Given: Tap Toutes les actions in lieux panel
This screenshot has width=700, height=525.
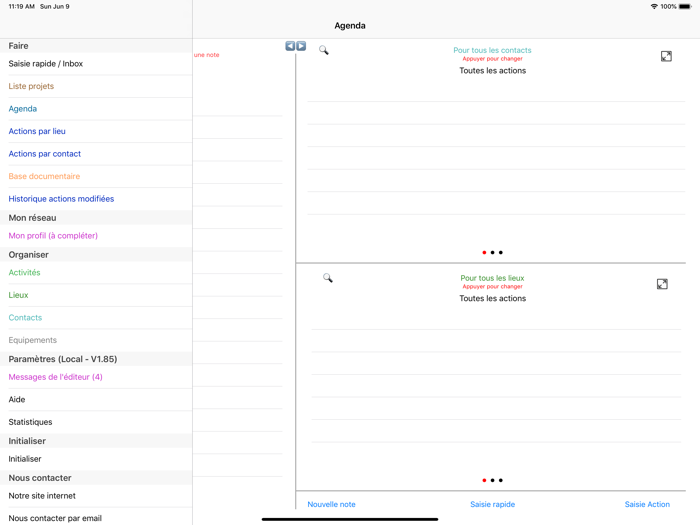Looking at the screenshot, I should [492, 298].
